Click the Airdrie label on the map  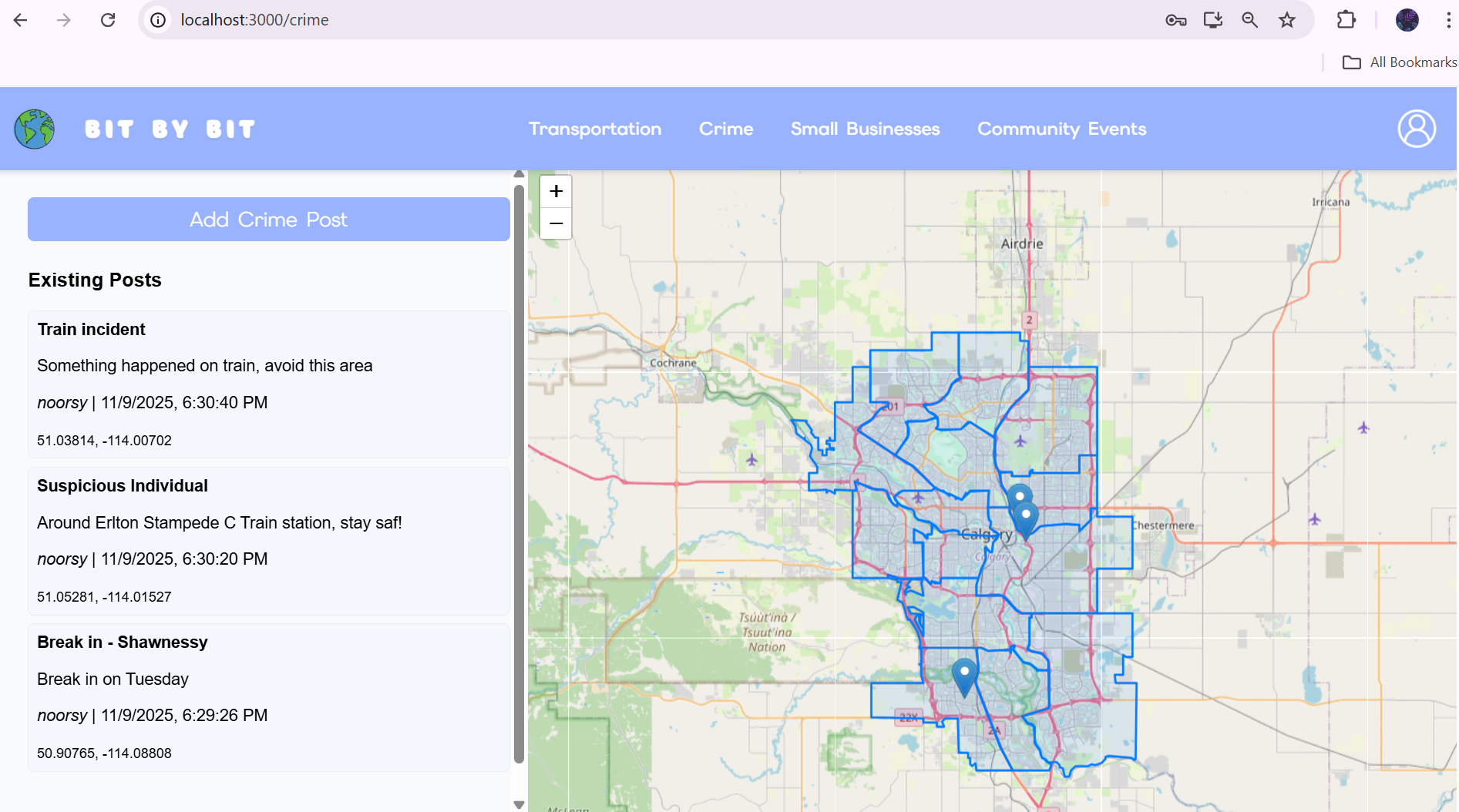1022,244
